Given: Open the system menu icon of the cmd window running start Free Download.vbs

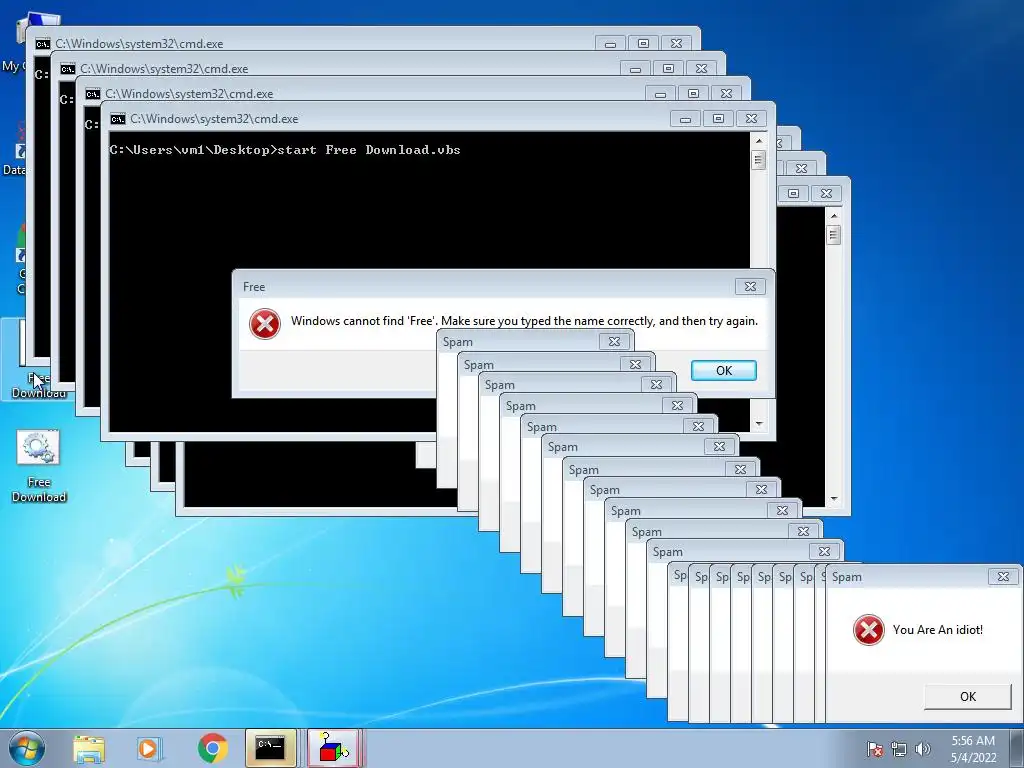Looking at the screenshot, I should pos(118,118).
